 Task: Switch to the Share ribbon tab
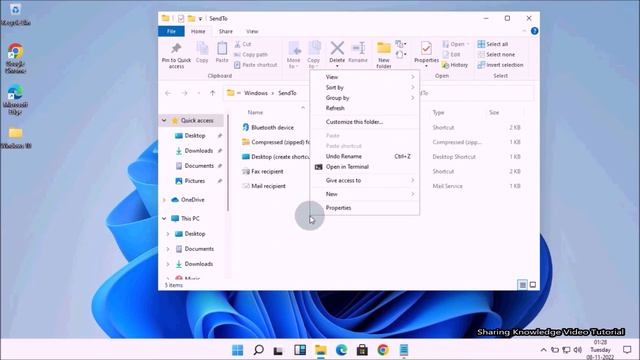(x=225, y=31)
